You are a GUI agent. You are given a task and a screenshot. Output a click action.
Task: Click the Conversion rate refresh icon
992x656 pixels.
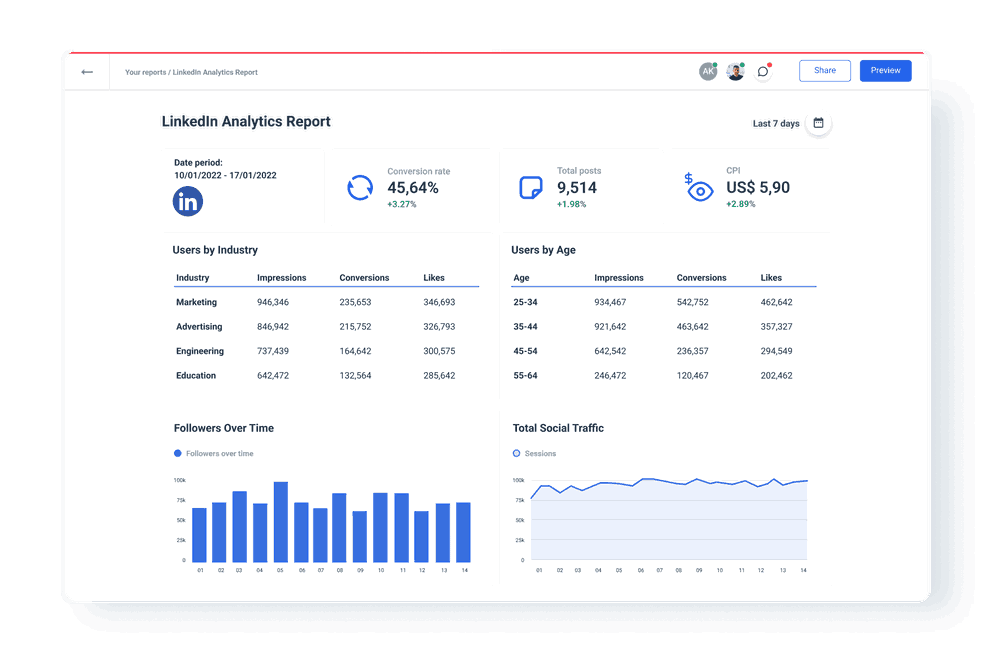(360, 187)
